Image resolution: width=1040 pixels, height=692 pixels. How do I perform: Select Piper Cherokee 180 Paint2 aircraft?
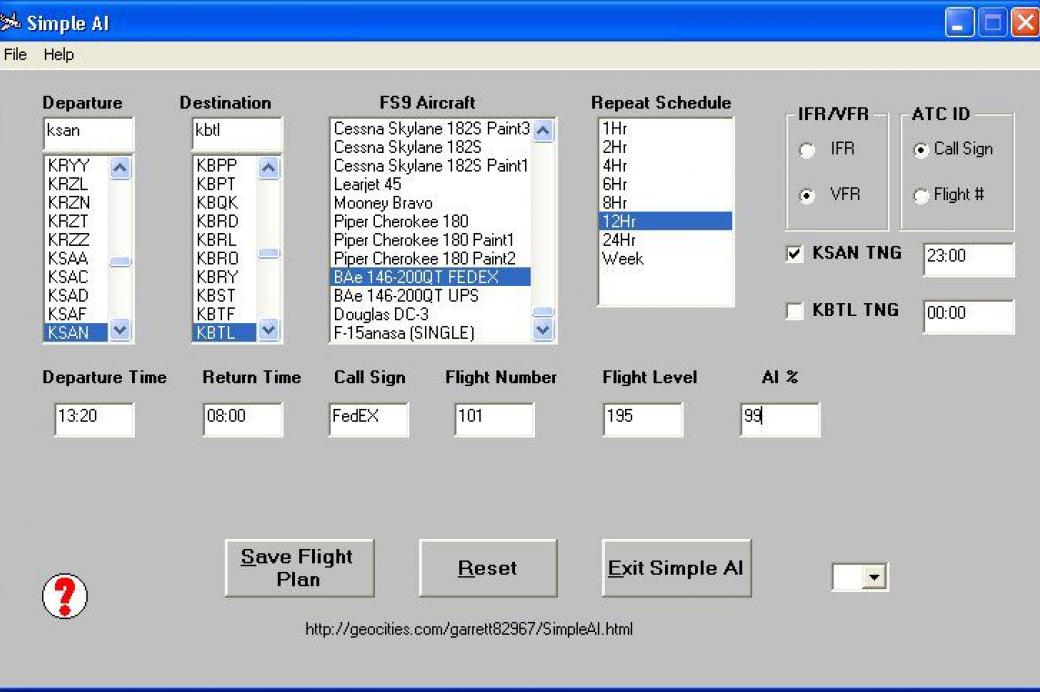point(431,258)
